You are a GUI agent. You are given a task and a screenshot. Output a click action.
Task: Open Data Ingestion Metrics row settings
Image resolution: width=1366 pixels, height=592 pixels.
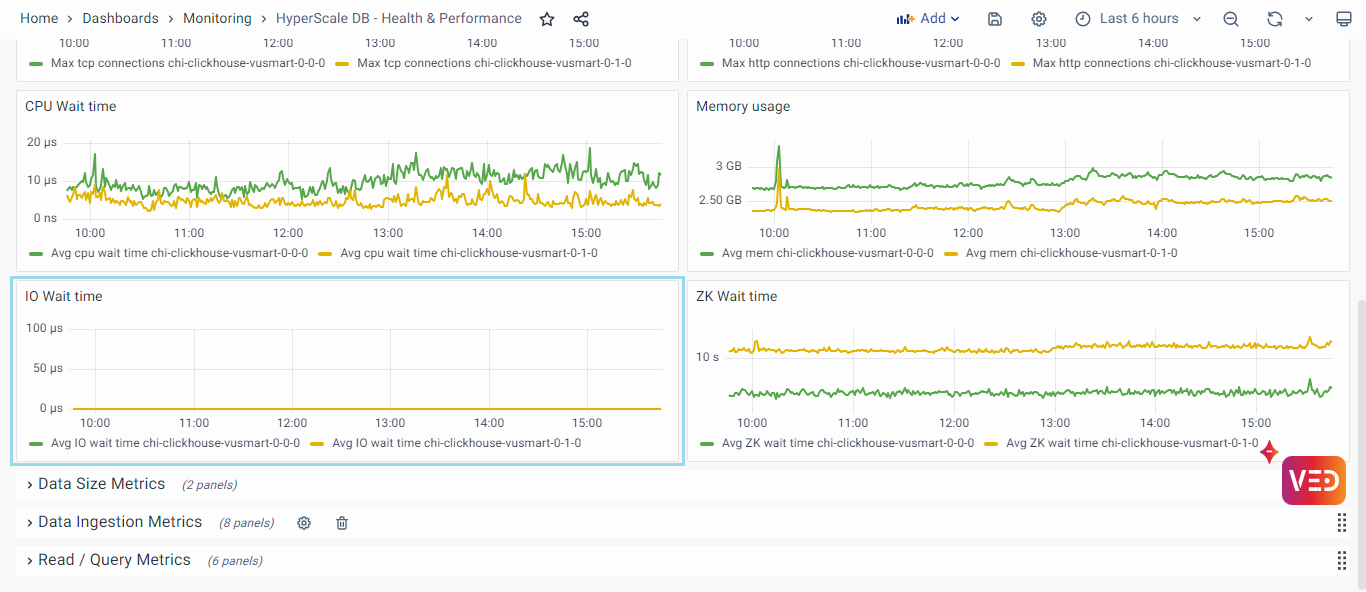(304, 523)
